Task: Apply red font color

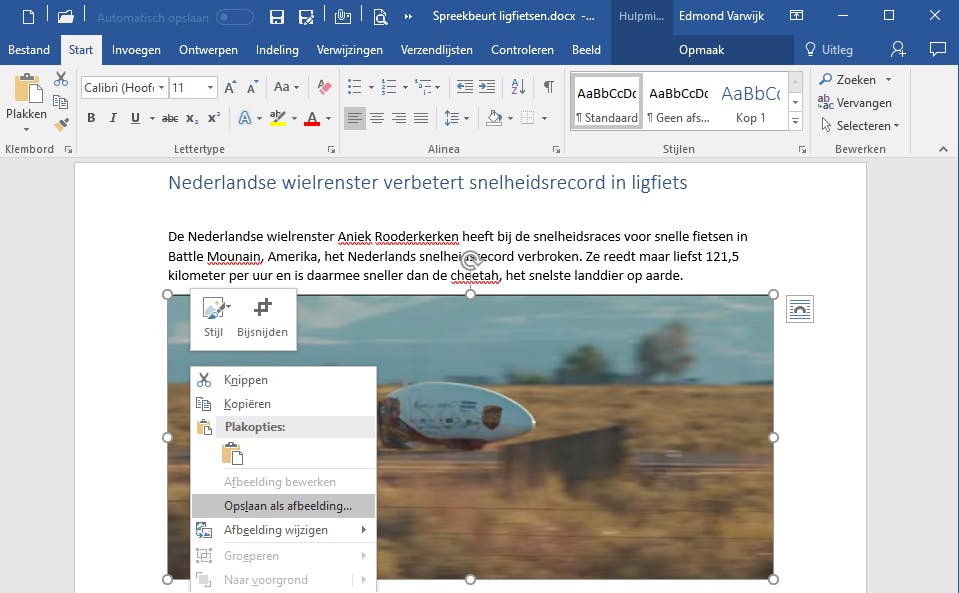Action: [x=312, y=118]
